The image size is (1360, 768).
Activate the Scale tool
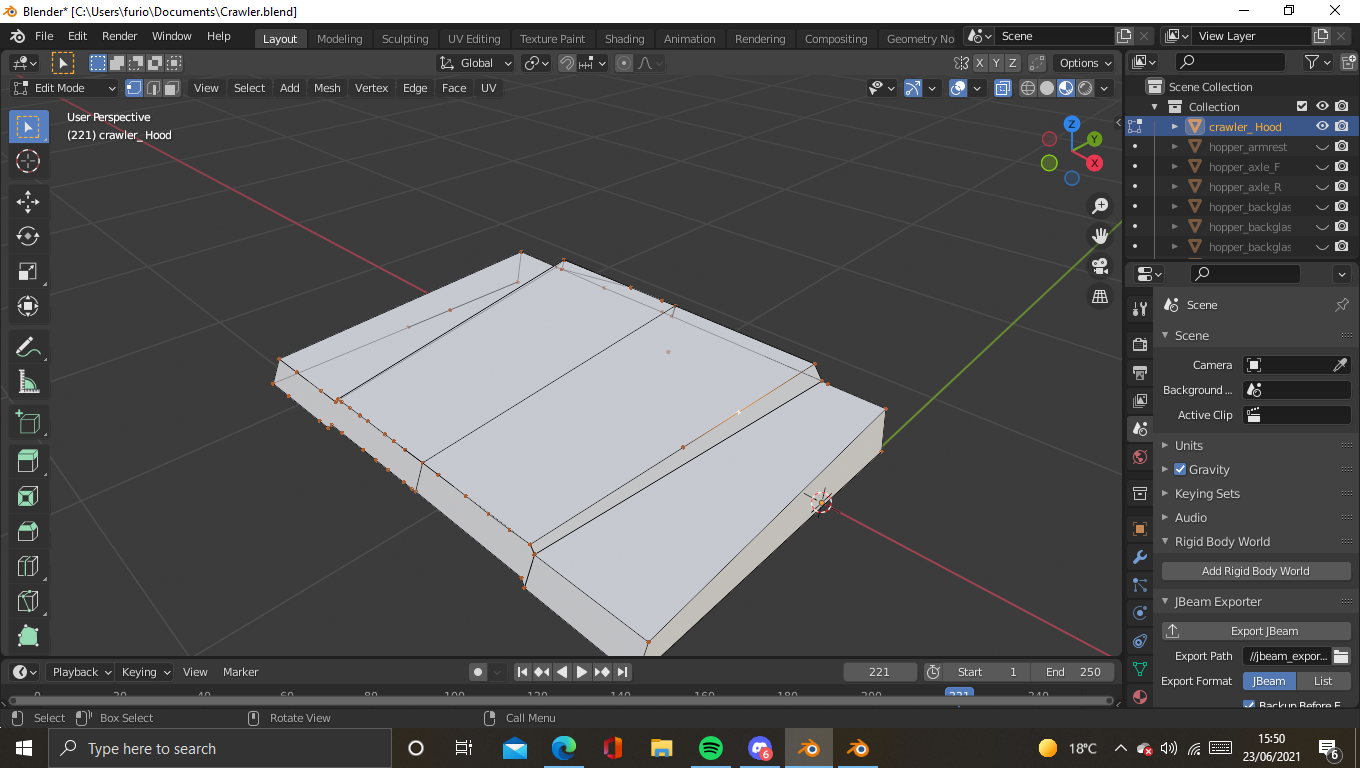tap(28, 271)
